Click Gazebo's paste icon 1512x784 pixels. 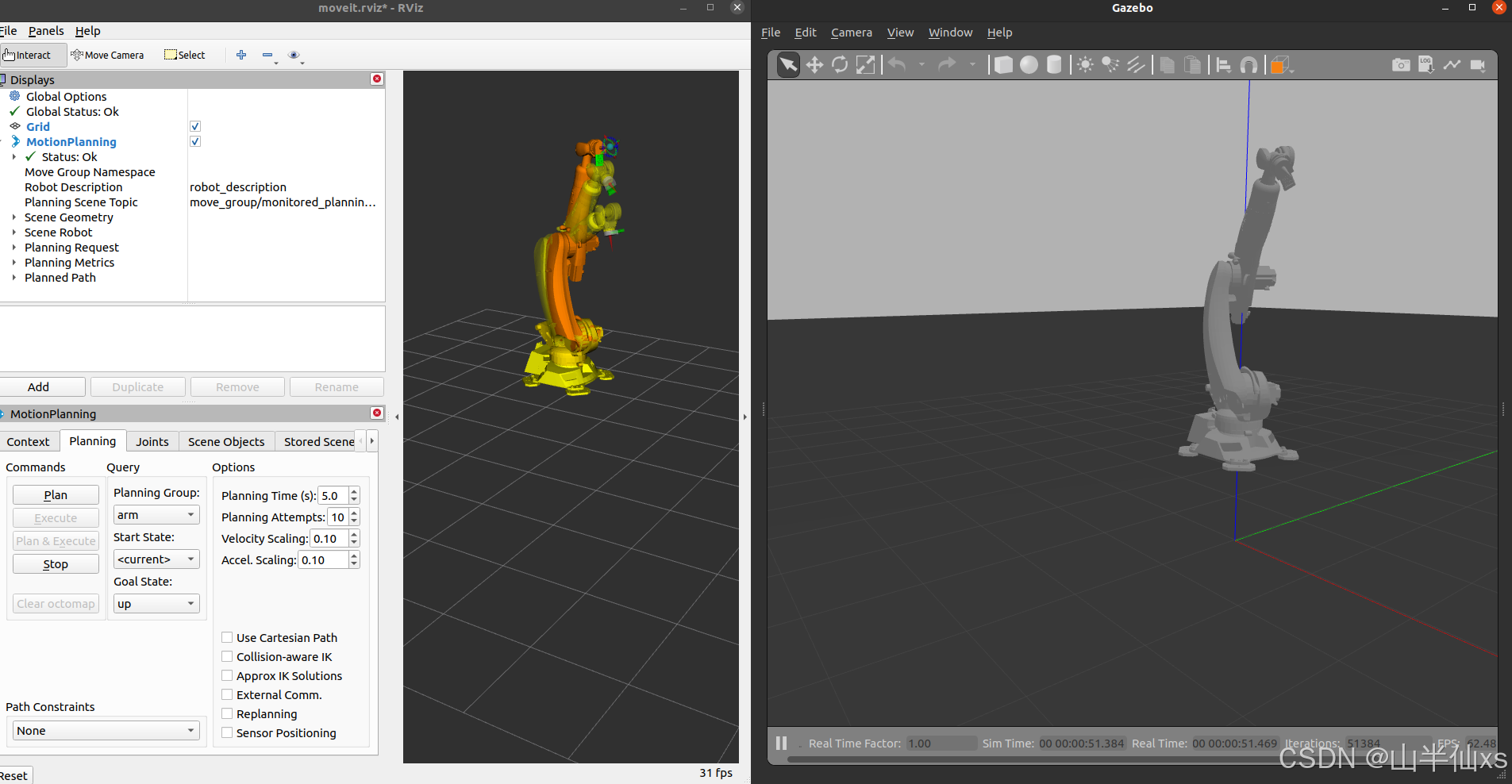(1192, 65)
